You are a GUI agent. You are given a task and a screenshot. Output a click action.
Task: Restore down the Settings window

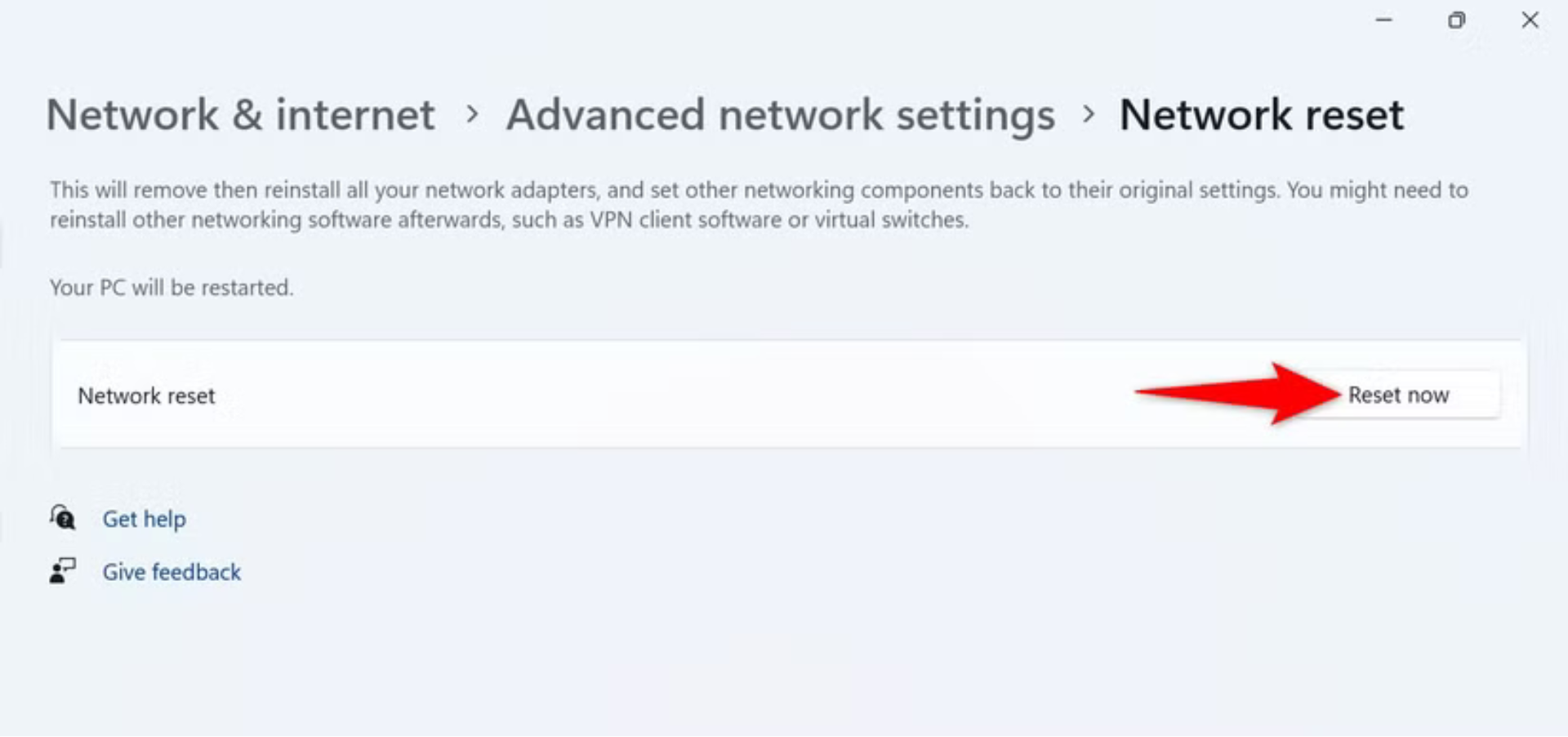click(1456, 20)
